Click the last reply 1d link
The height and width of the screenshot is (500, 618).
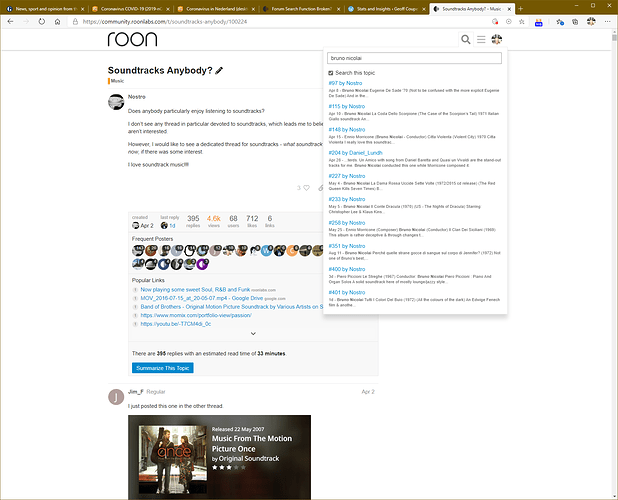coord(172,226)
